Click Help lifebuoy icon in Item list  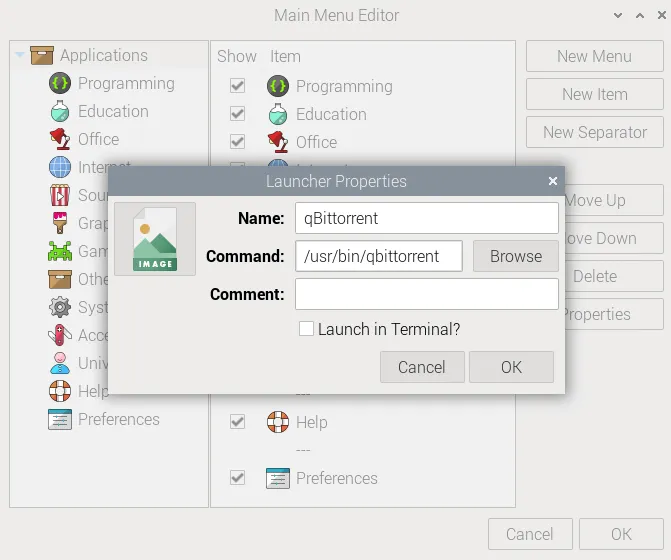coord(278,422)
